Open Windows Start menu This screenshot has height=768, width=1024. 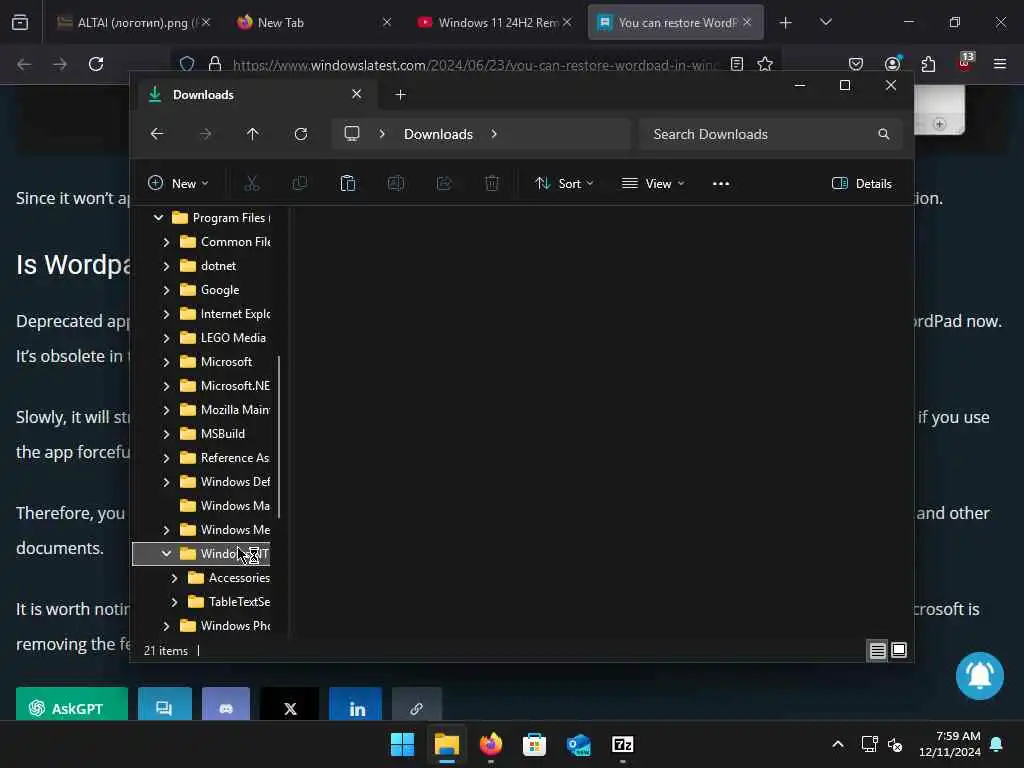(x=402, y=744)
